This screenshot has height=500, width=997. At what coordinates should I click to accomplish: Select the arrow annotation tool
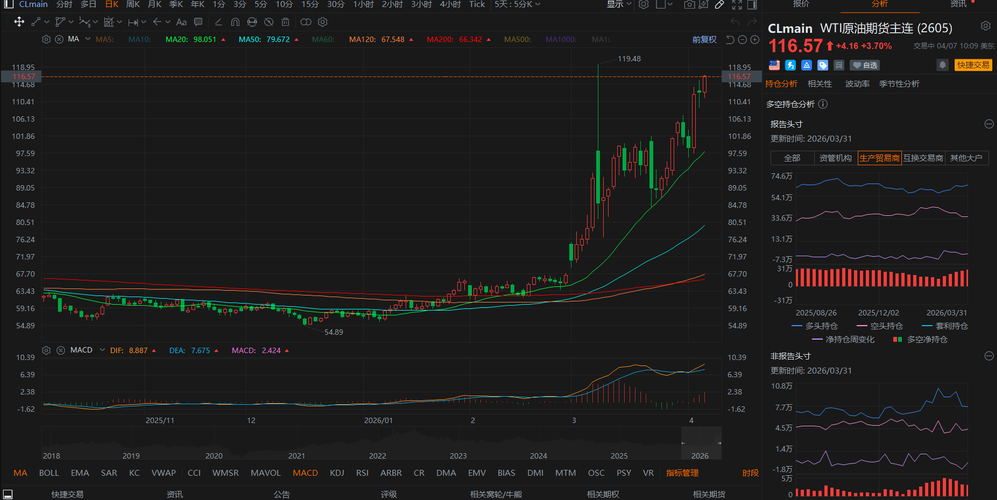pyautogui.click(x=157, y=22)
